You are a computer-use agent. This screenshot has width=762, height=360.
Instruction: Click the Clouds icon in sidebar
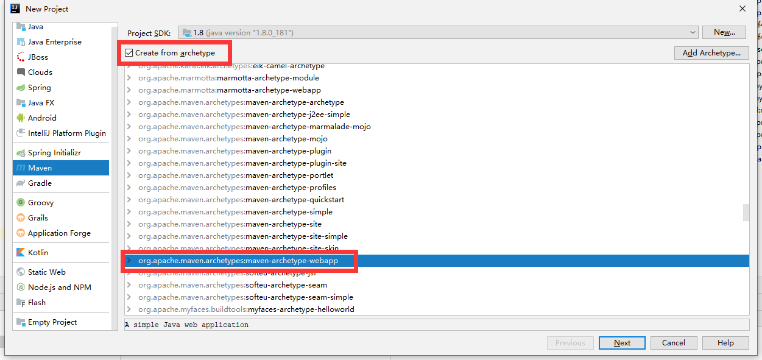(x=20, y=72)
